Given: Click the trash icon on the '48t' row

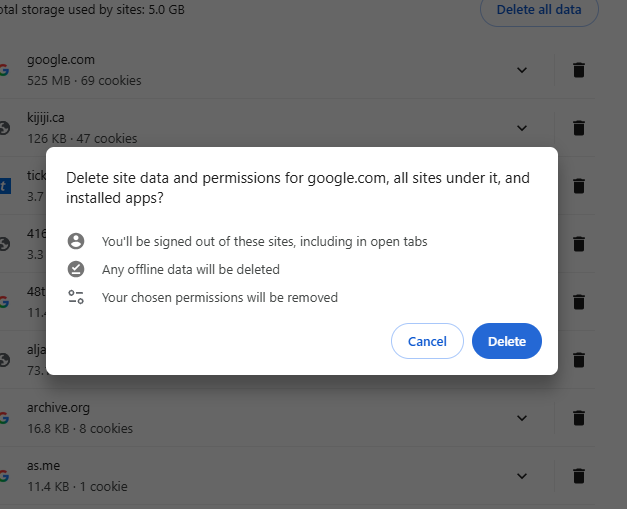Looking at the screenshot, I should click(578, 302).
